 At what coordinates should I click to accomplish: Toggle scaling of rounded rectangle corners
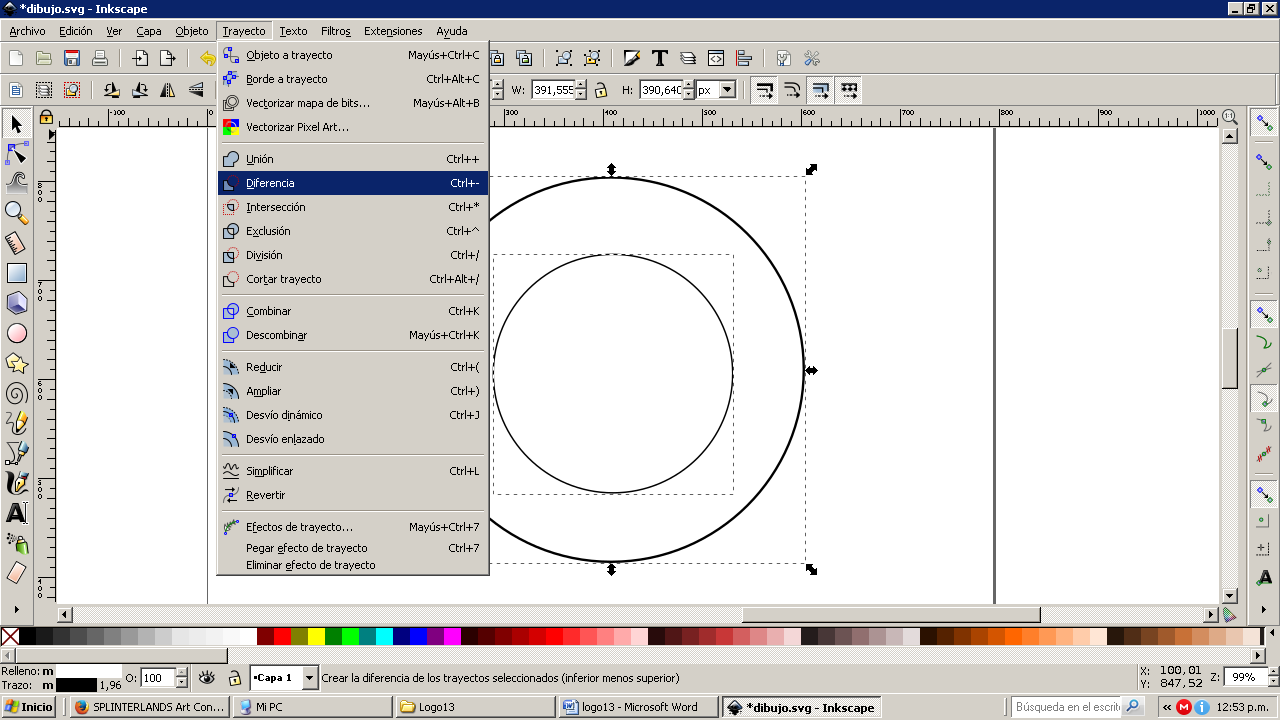coord(792,90)
